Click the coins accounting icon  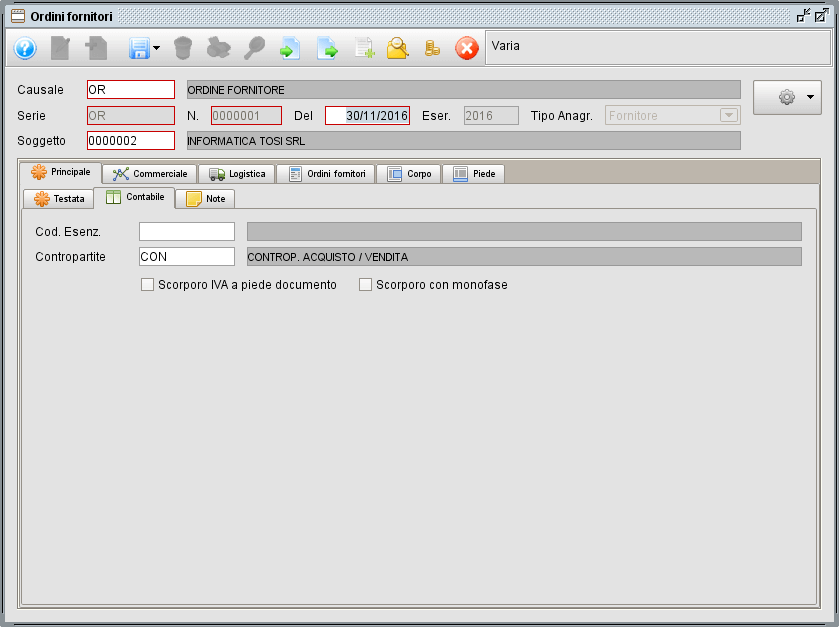pyautogui.click(x=432, y=47)
